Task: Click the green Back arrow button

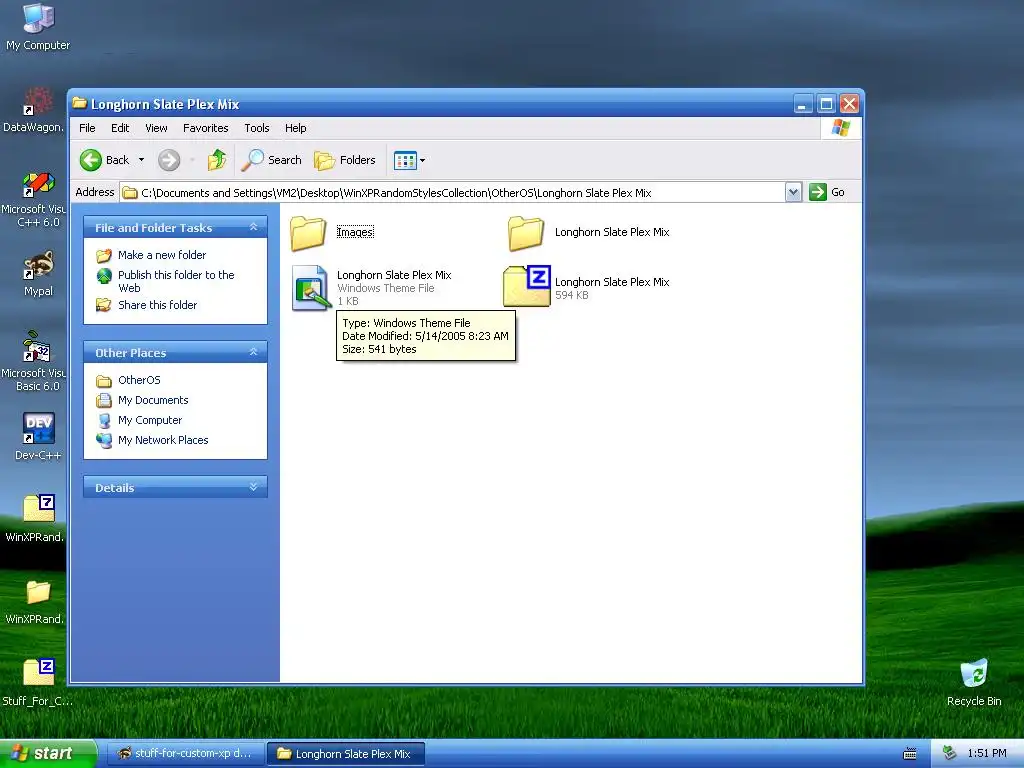Action: click(x=91, y=160)
